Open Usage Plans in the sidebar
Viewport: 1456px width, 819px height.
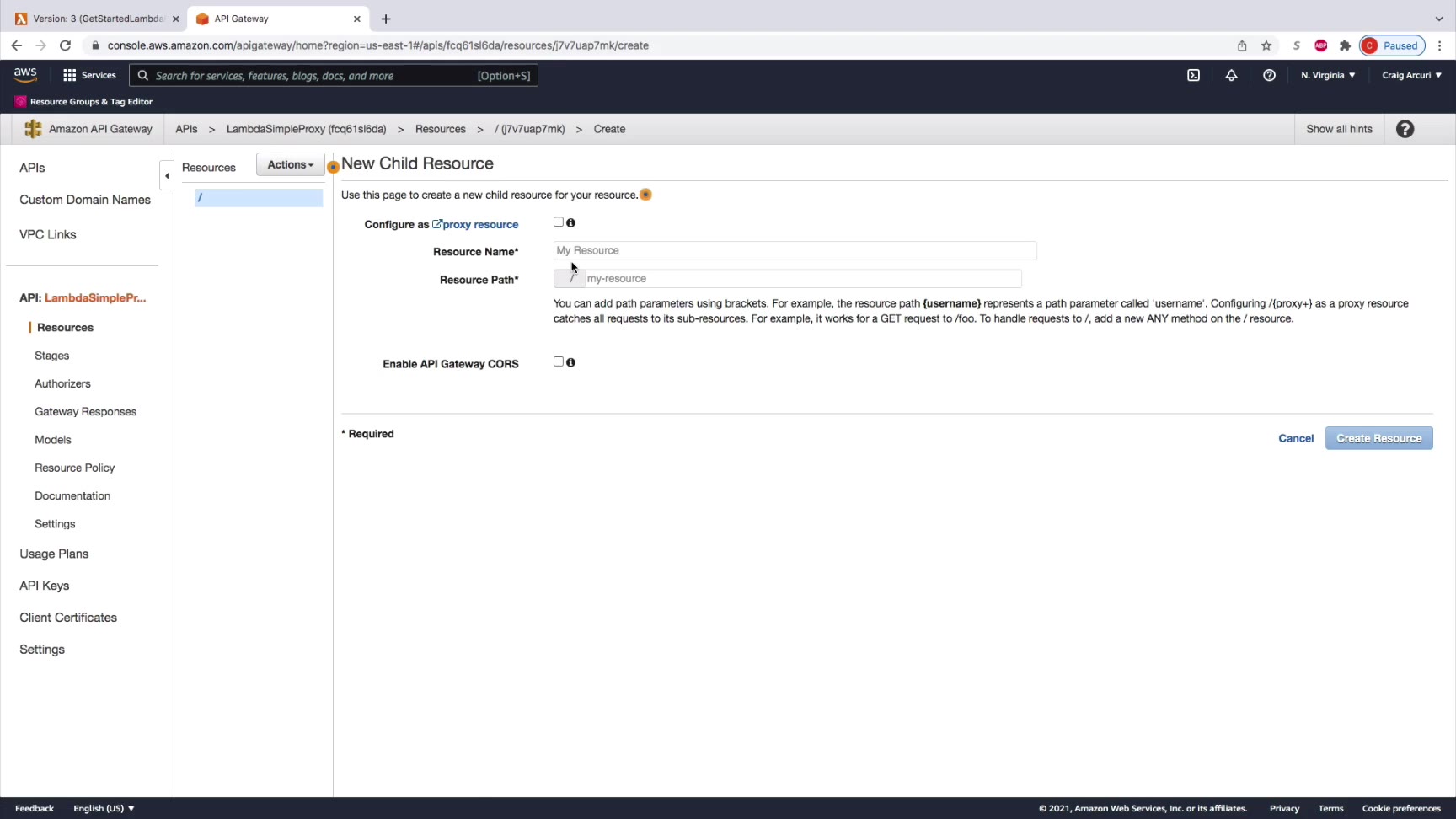click(54, 554)
